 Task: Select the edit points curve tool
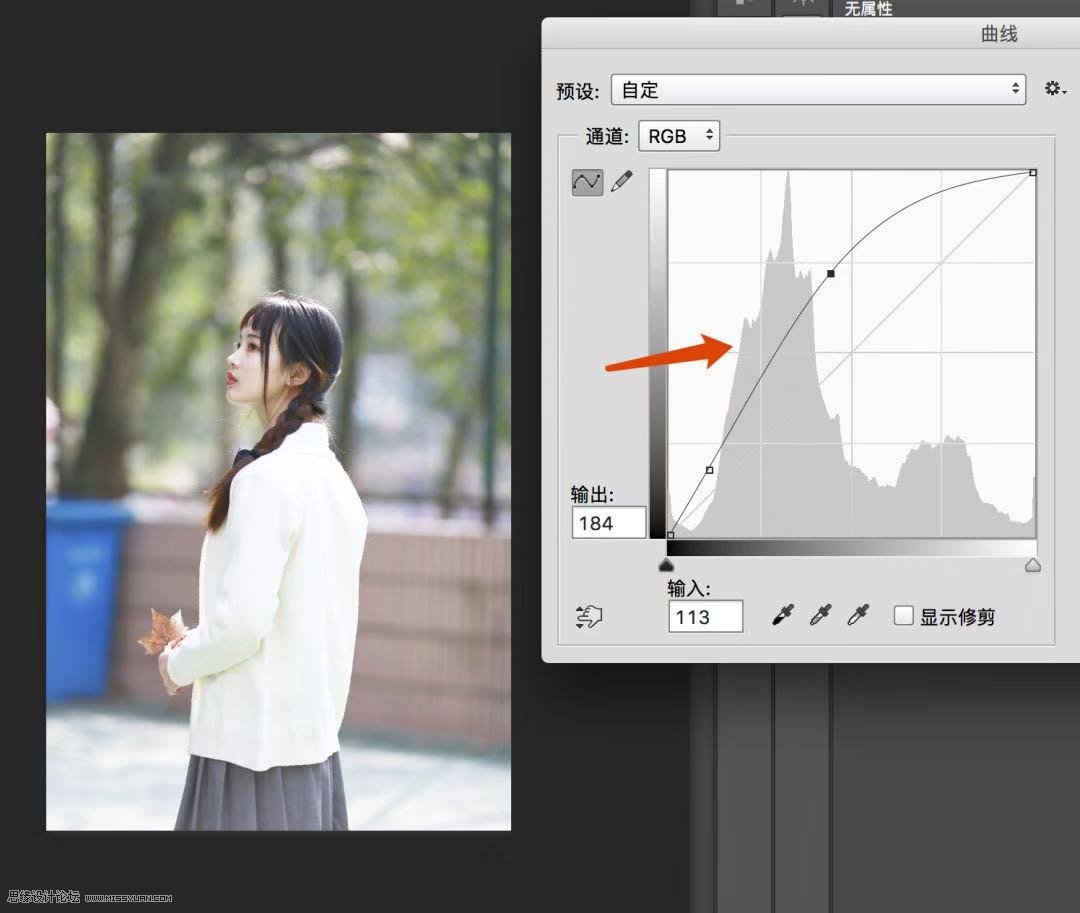point(587,182)
